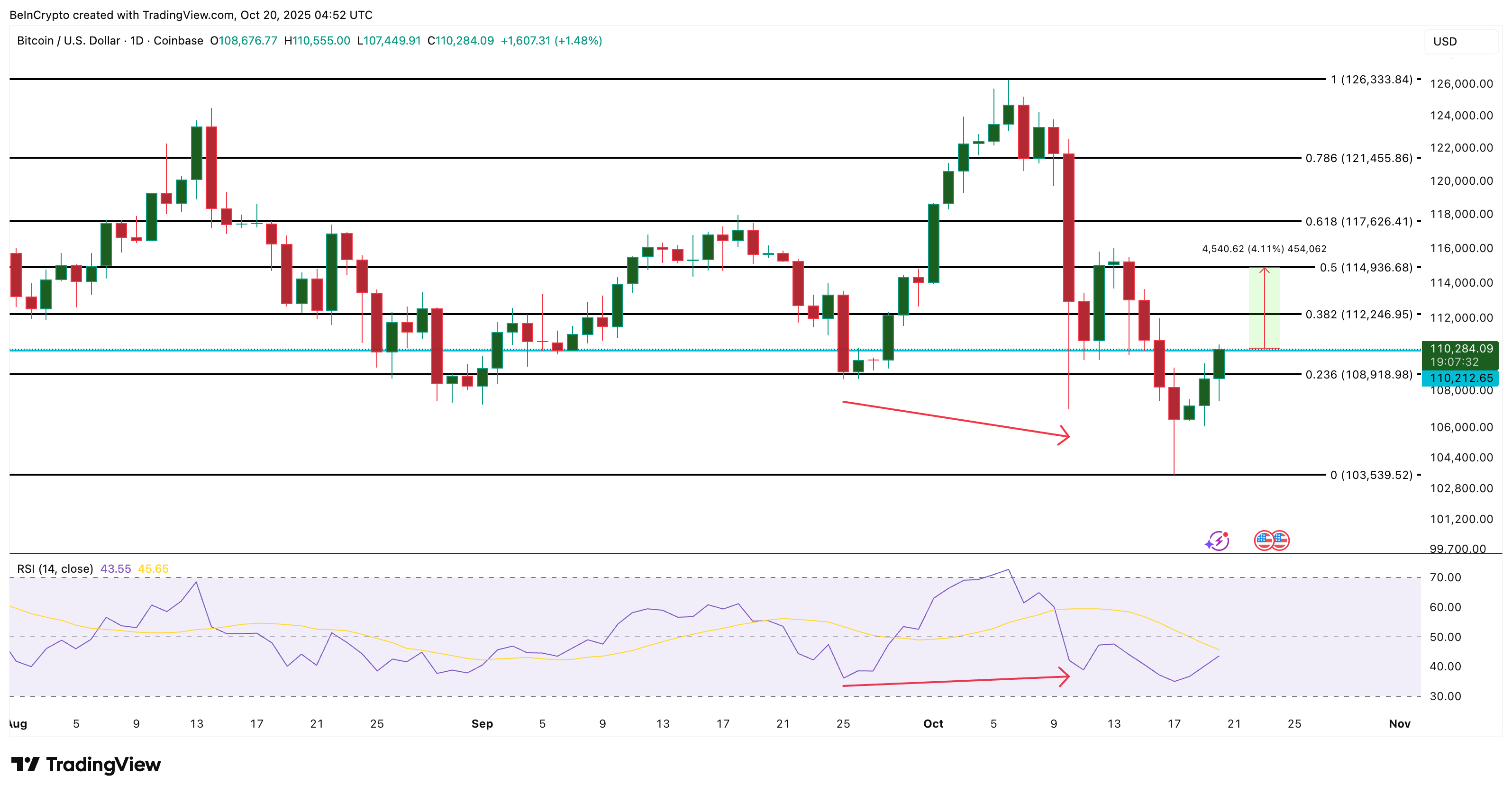Viewport: 1512px width, 793px height.
Task: Click the RSI (14, close) indicator legend
Action: click(x=55, y=569)
